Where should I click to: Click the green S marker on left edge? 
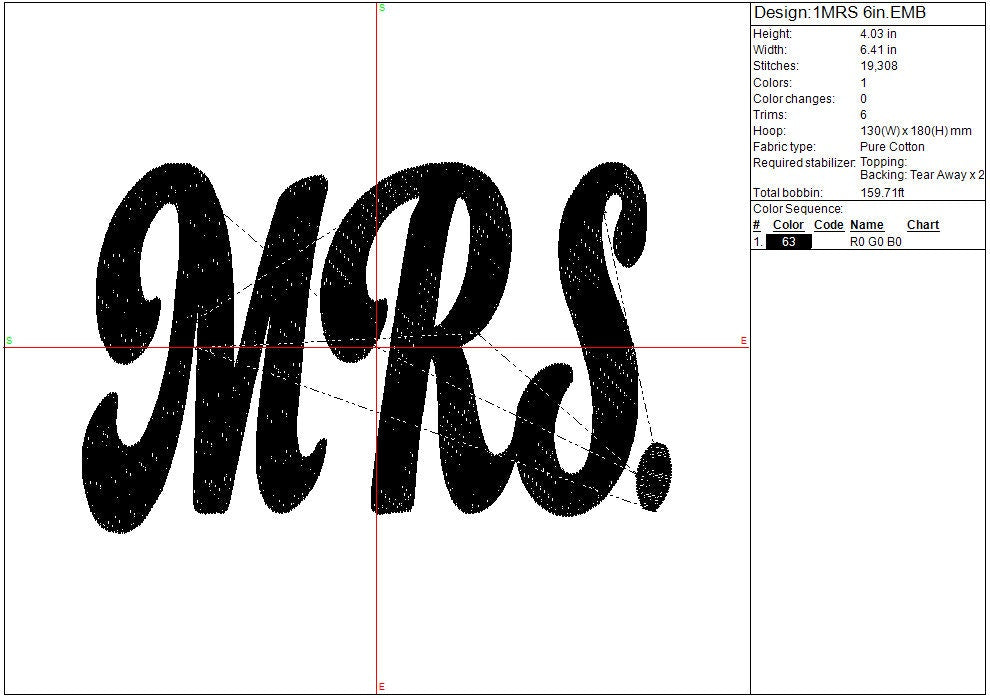pyautogui.click(x=9, y=341)
